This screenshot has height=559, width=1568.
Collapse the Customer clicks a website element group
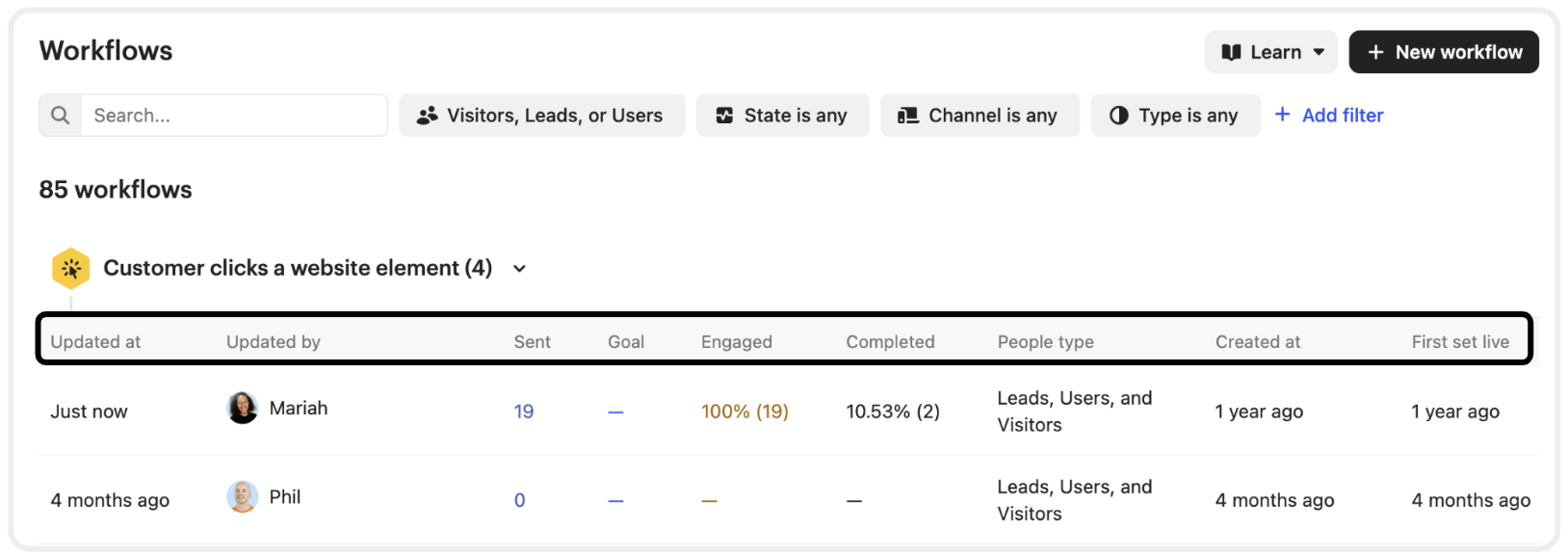519,269
